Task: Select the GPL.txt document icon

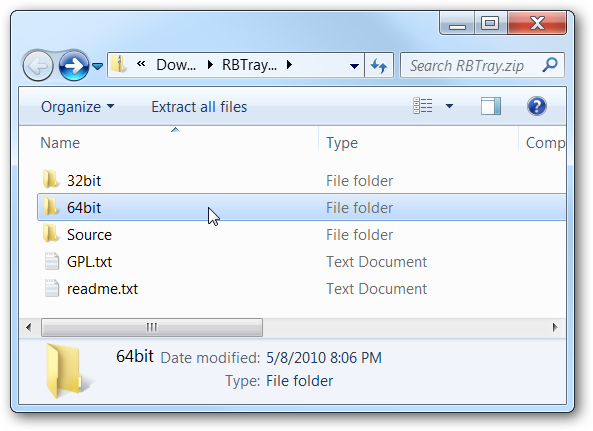Action: [x=51, y=261]
